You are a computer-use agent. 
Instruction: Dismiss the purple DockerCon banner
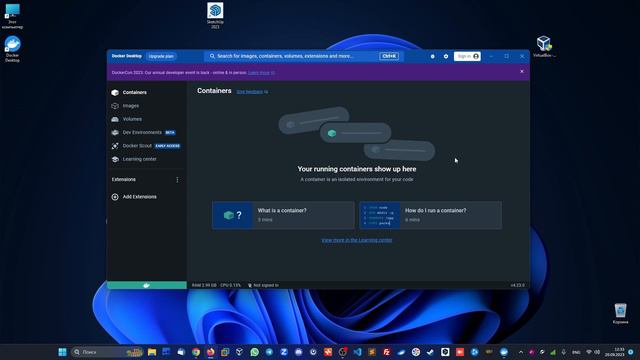[x=522, y=71]
